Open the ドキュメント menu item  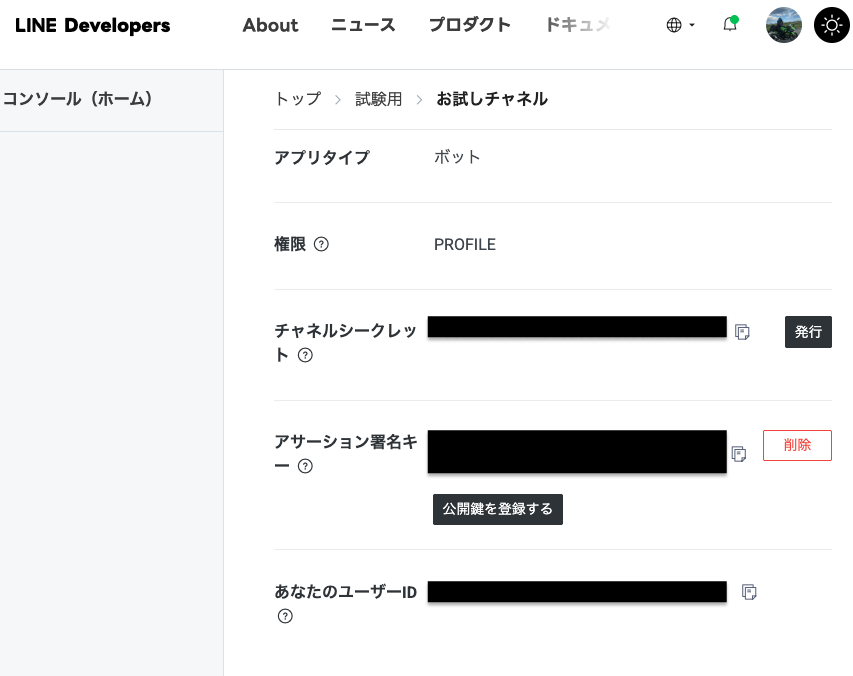pyautogui.click(x=578, y=25)
